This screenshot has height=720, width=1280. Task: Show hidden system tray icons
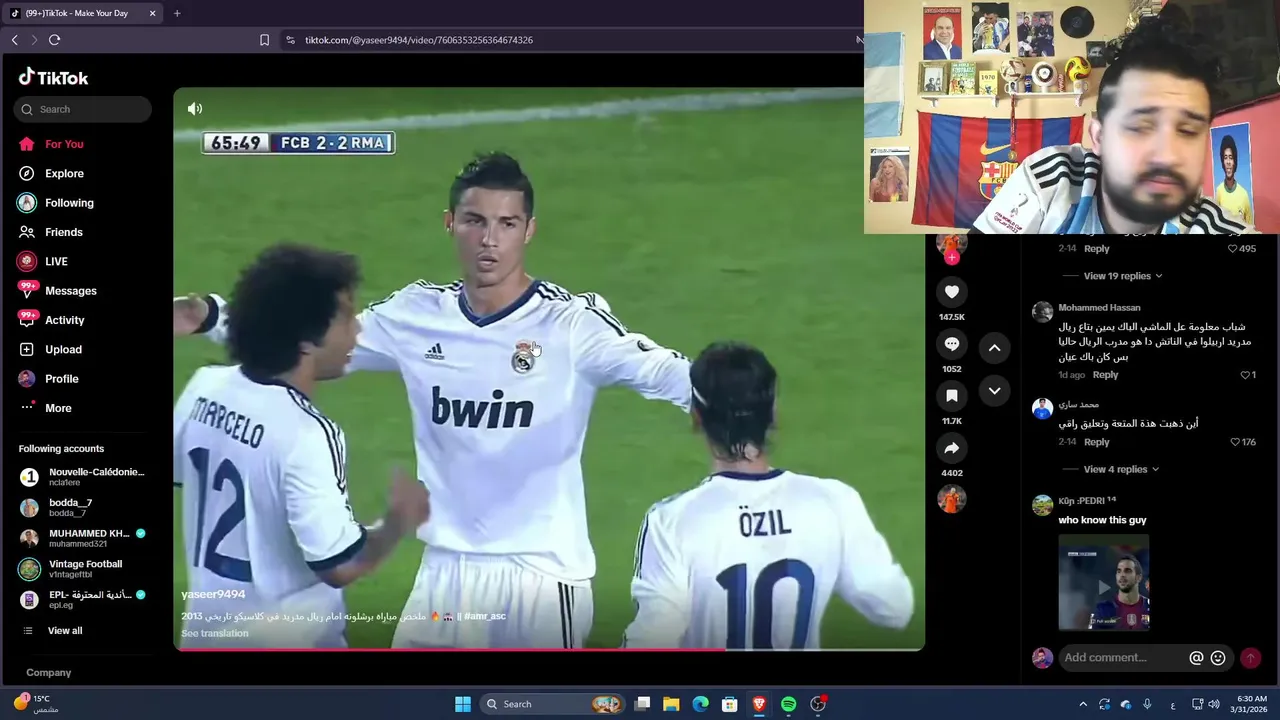[1083, 704]
